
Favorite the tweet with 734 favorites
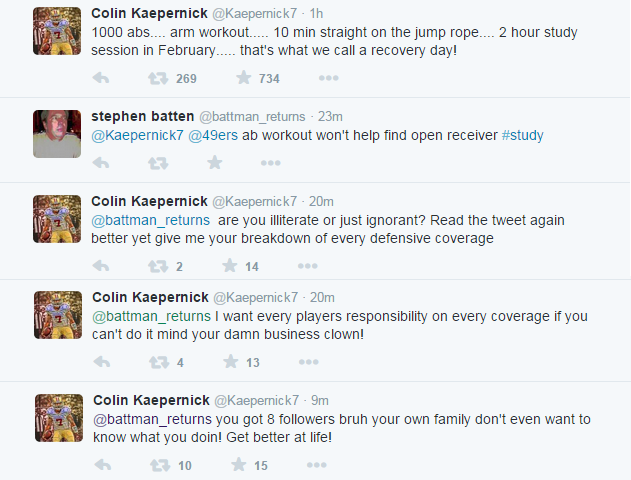[x=243, y=78]
